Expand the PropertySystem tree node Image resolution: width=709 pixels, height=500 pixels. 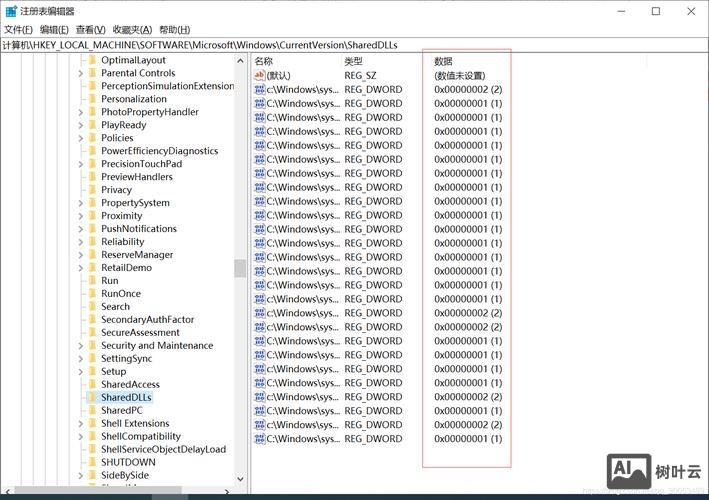point(80,203)
